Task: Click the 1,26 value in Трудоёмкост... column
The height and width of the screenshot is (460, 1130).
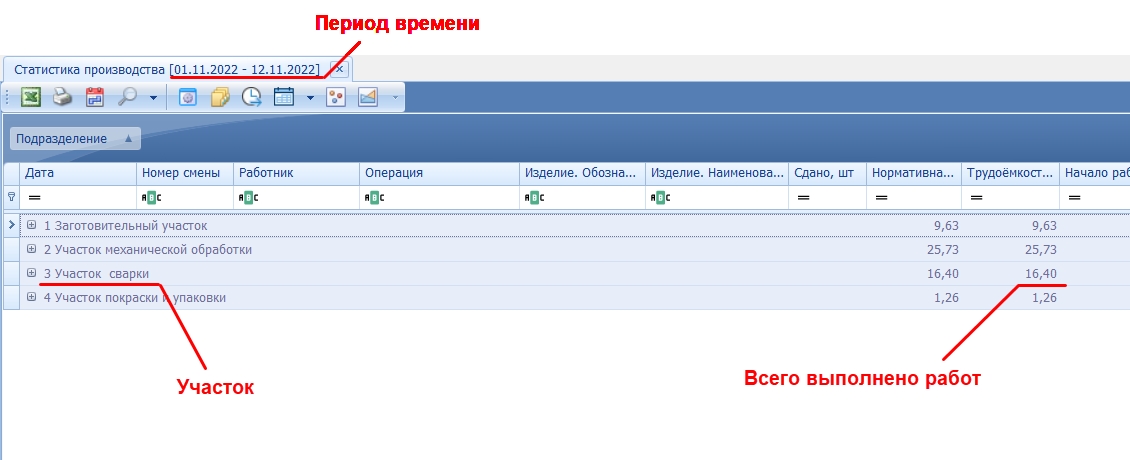Action: (1044, 298)
